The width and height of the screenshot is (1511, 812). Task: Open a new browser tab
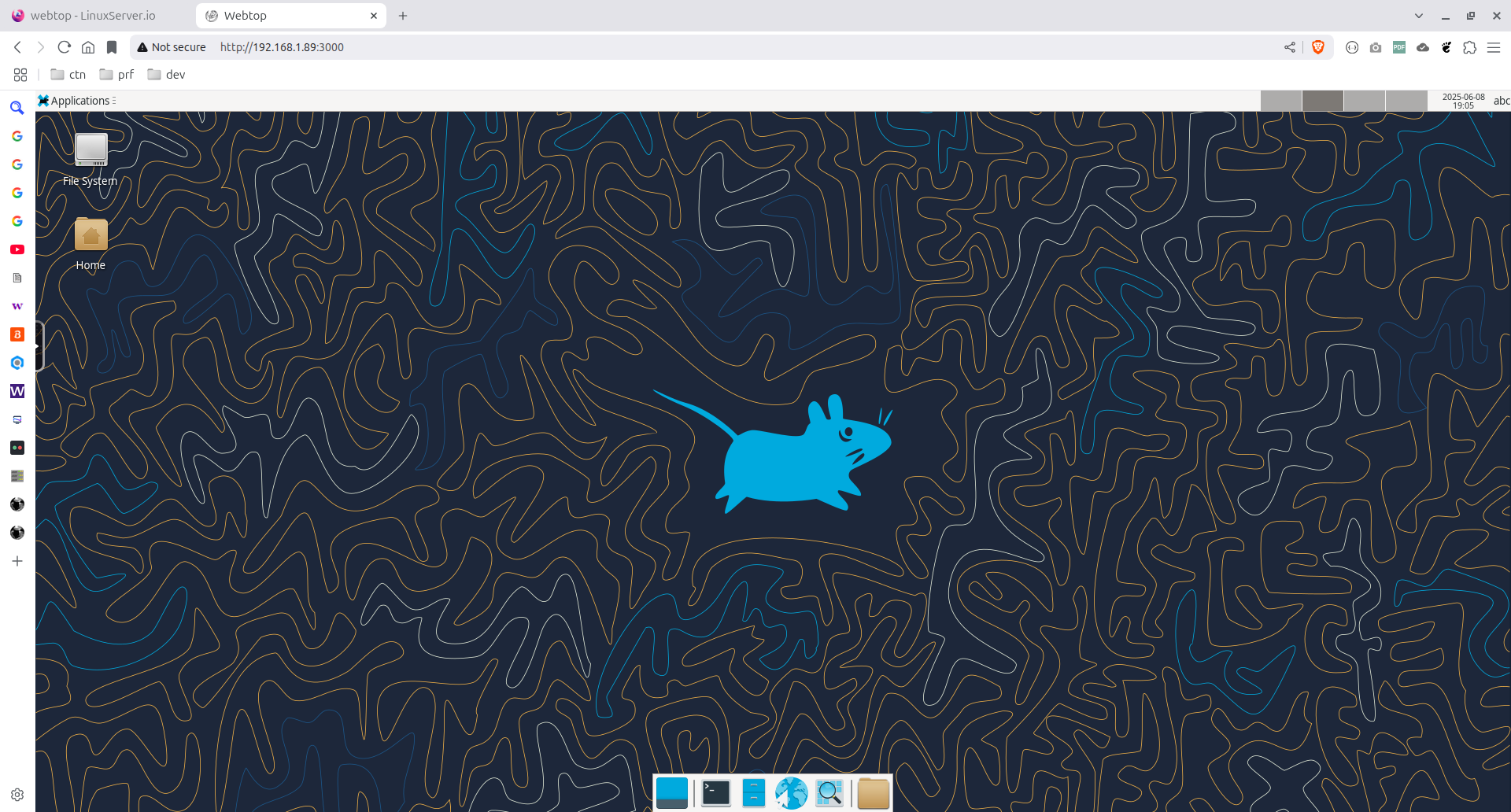tap(403, 16)
